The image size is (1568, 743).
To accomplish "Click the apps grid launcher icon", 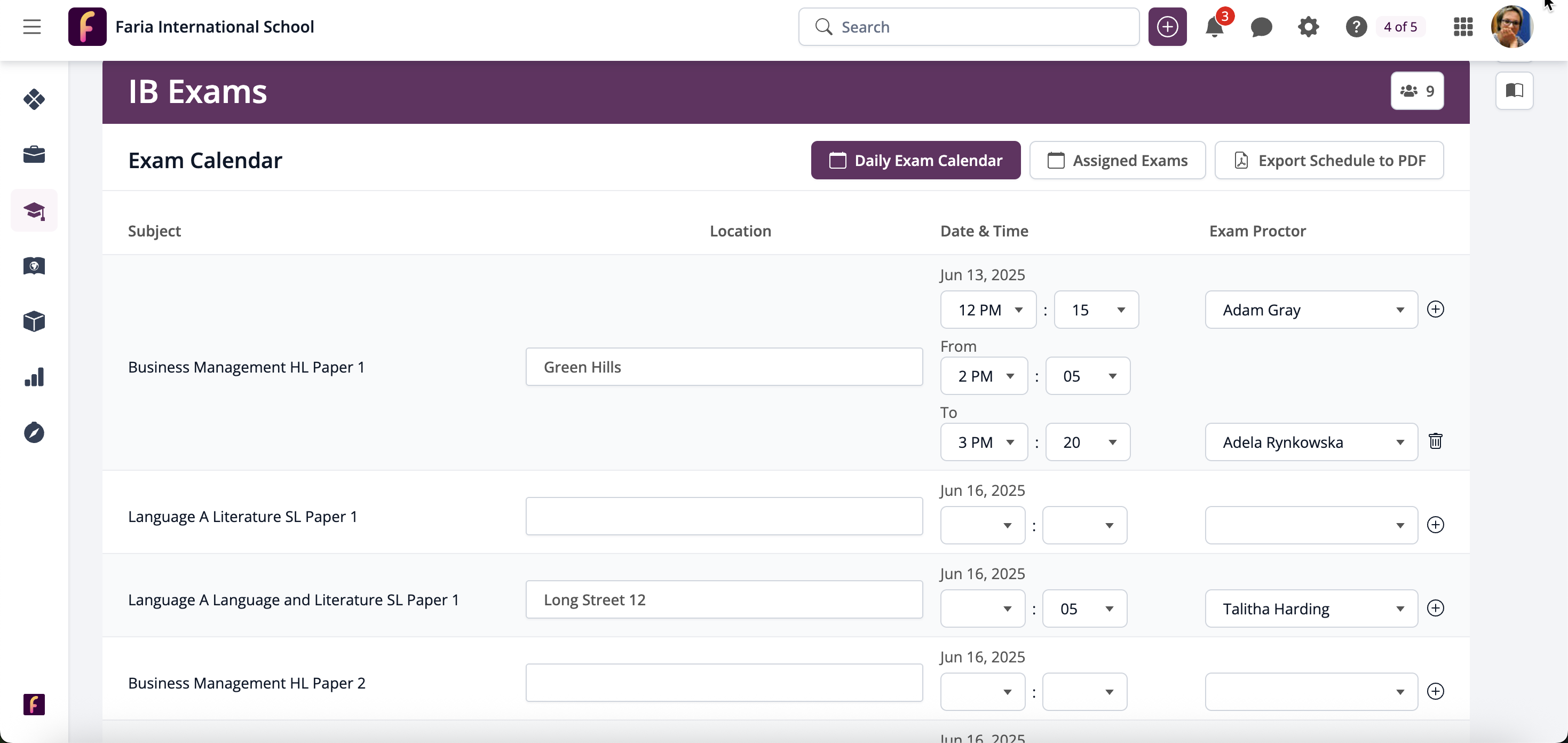I will click(1463, 27).
